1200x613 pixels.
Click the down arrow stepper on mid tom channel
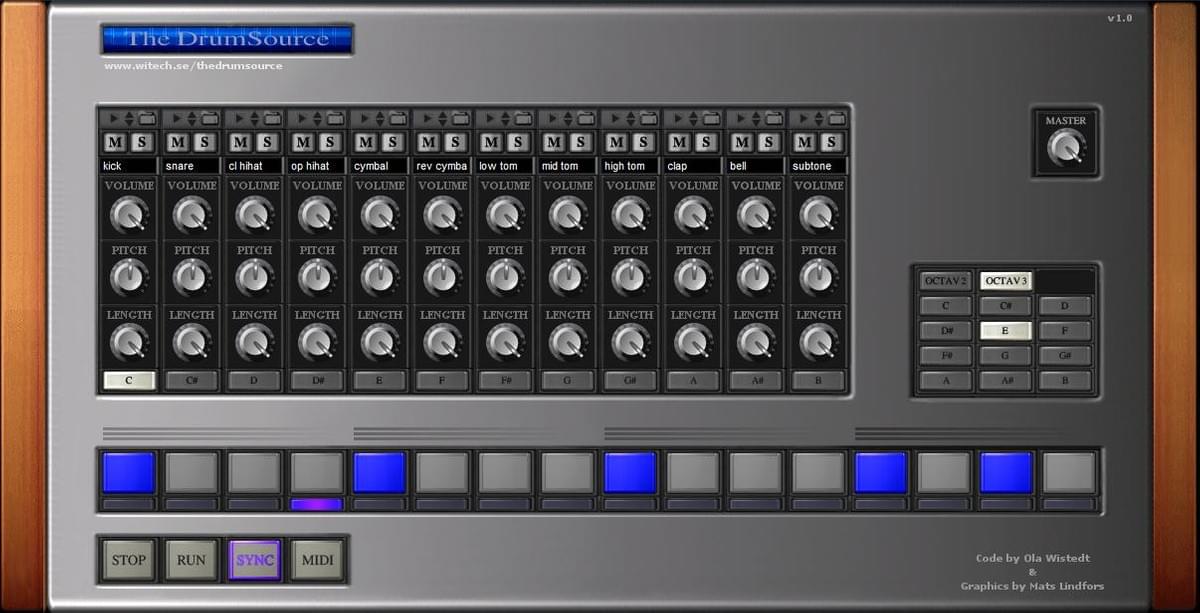click(566, 121)
